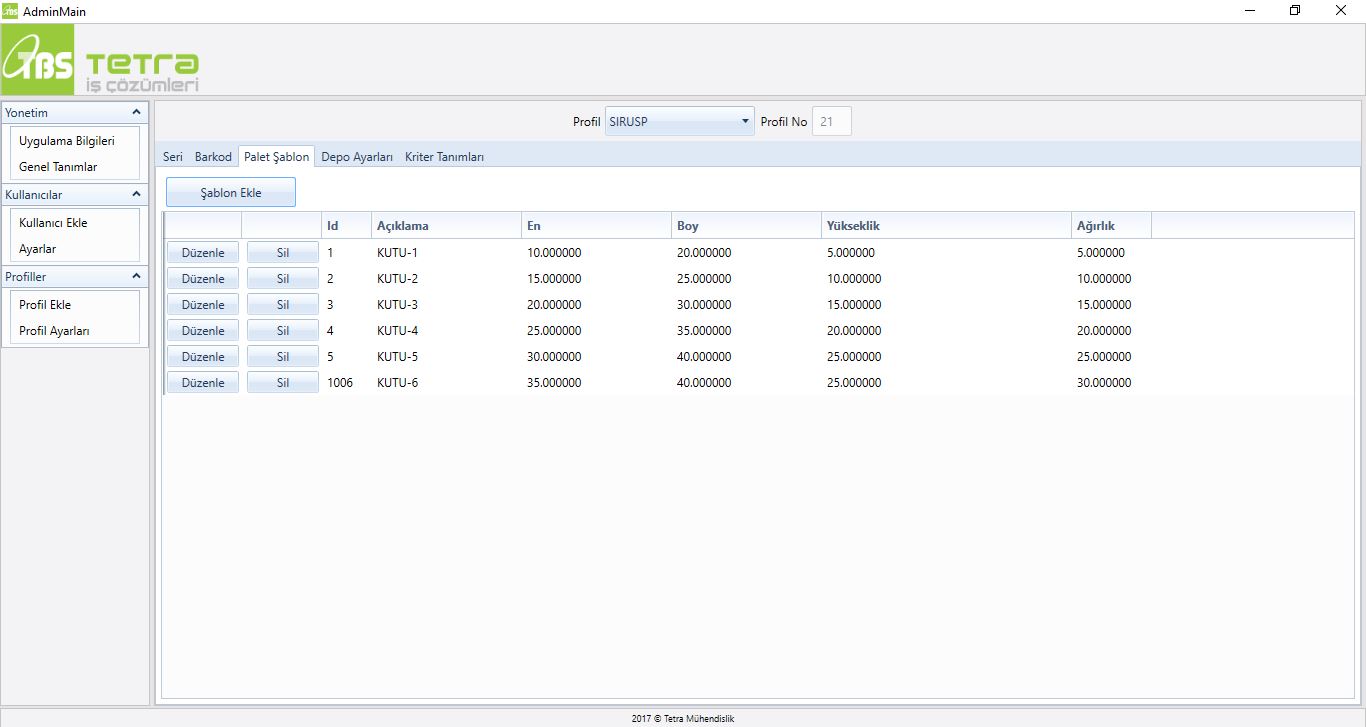Open the Depo Ayarları tab
Image resolution: width=1366 pixels, height=727 pixels.
pos(357,157)
